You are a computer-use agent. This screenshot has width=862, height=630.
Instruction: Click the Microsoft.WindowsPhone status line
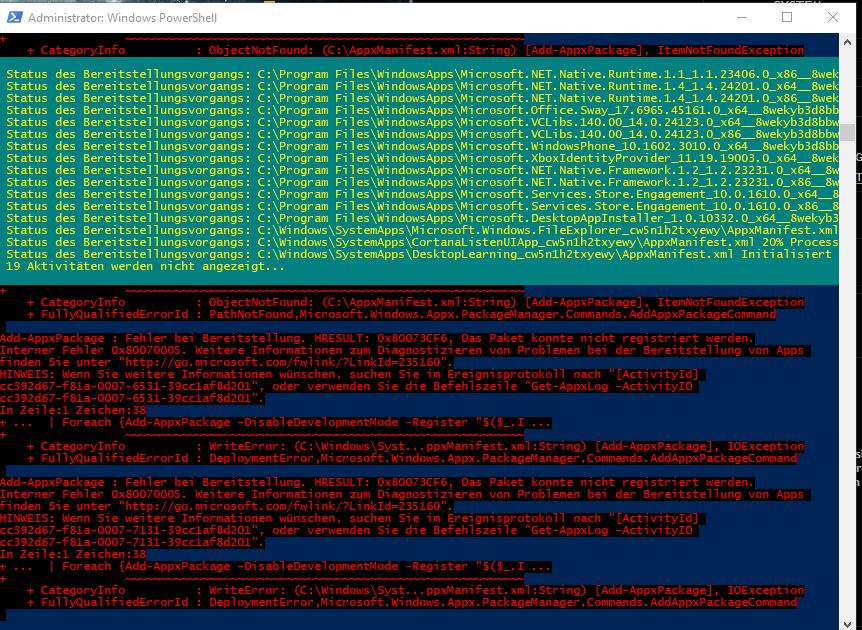(422, 146)
